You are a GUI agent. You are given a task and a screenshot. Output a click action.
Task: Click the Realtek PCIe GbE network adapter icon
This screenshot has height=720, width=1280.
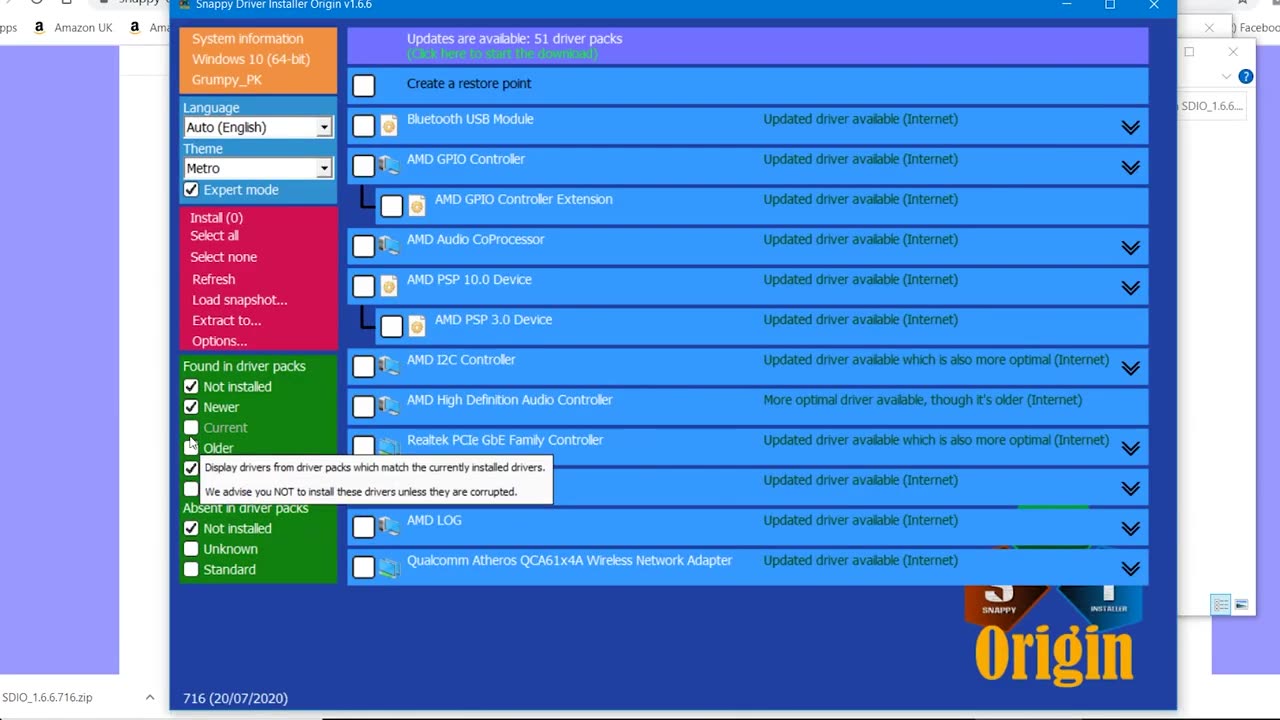pyautogui.click(x=389, y=446)
